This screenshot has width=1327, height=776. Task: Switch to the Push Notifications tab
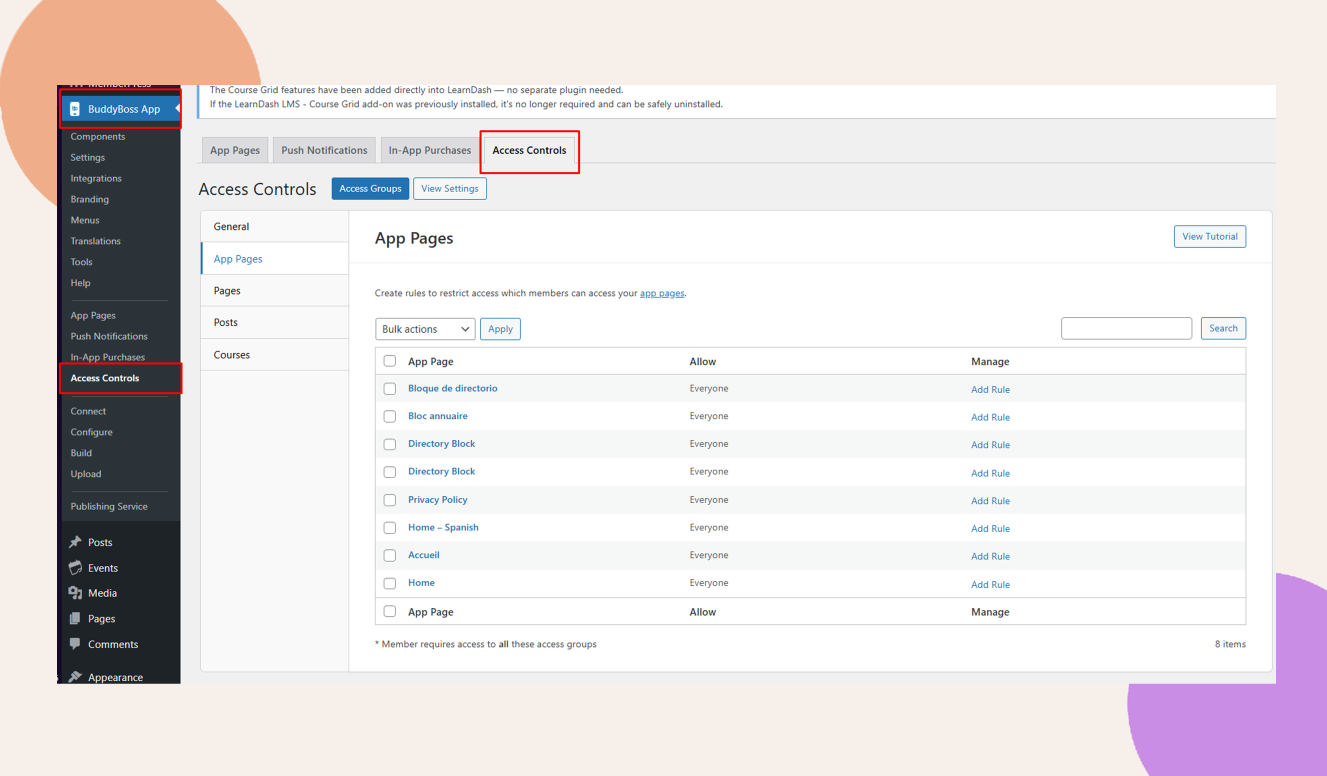tap(324, 150)
